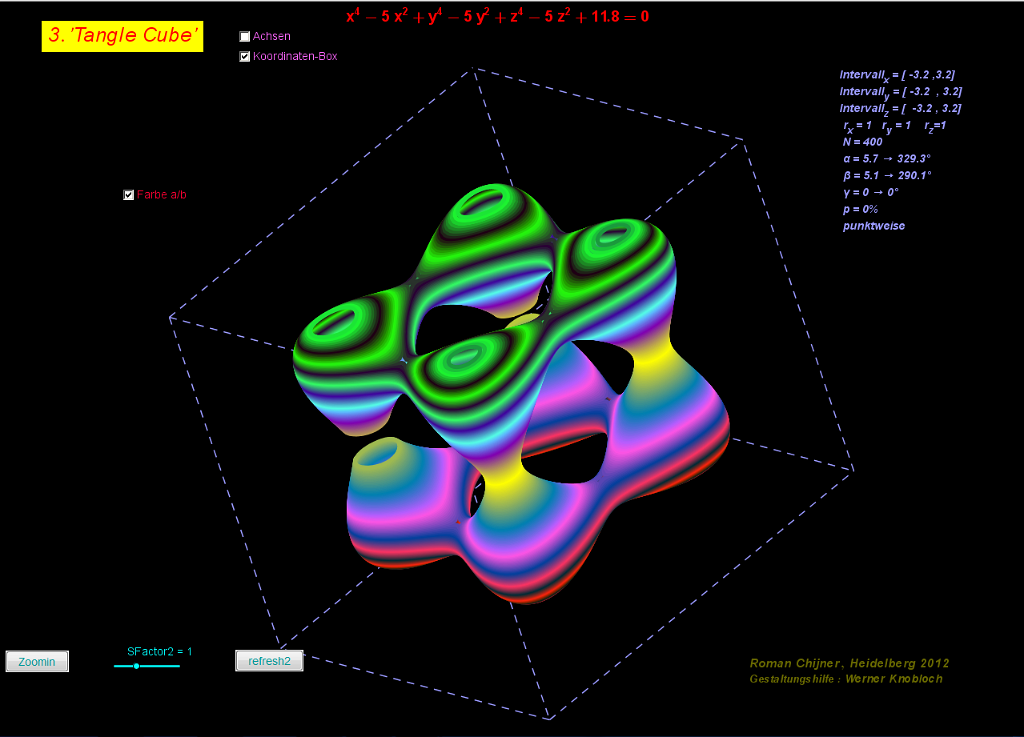The height and width of the screenshot is (737, 1024).
Task: Click the Intervall x range text
Action: (901, 75)
